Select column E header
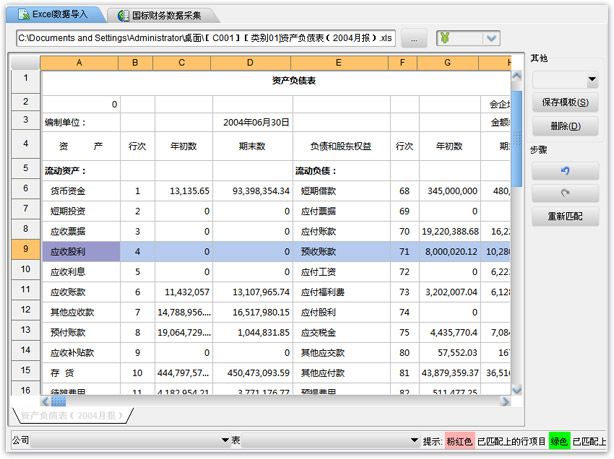 click(x=339, y=63)
